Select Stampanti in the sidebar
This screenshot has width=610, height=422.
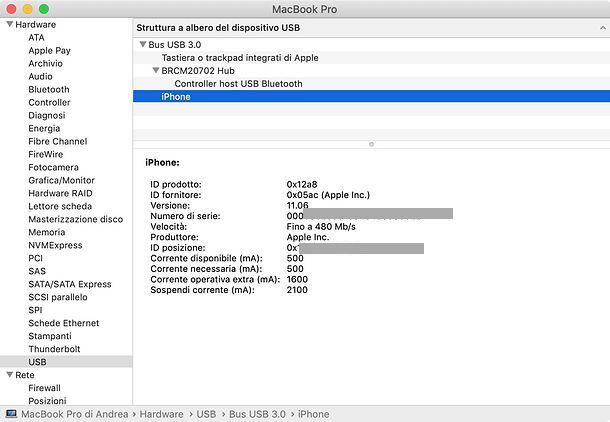pyautogui.click(x=50, y=336)
